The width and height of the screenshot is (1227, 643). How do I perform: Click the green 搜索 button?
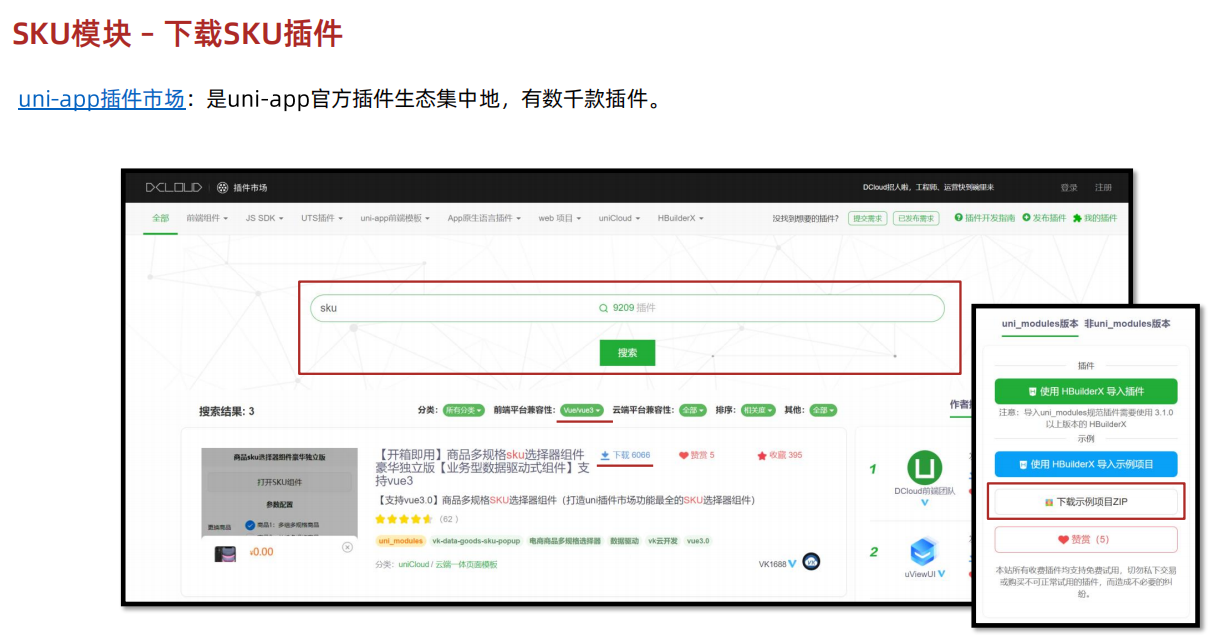(627, 352)
